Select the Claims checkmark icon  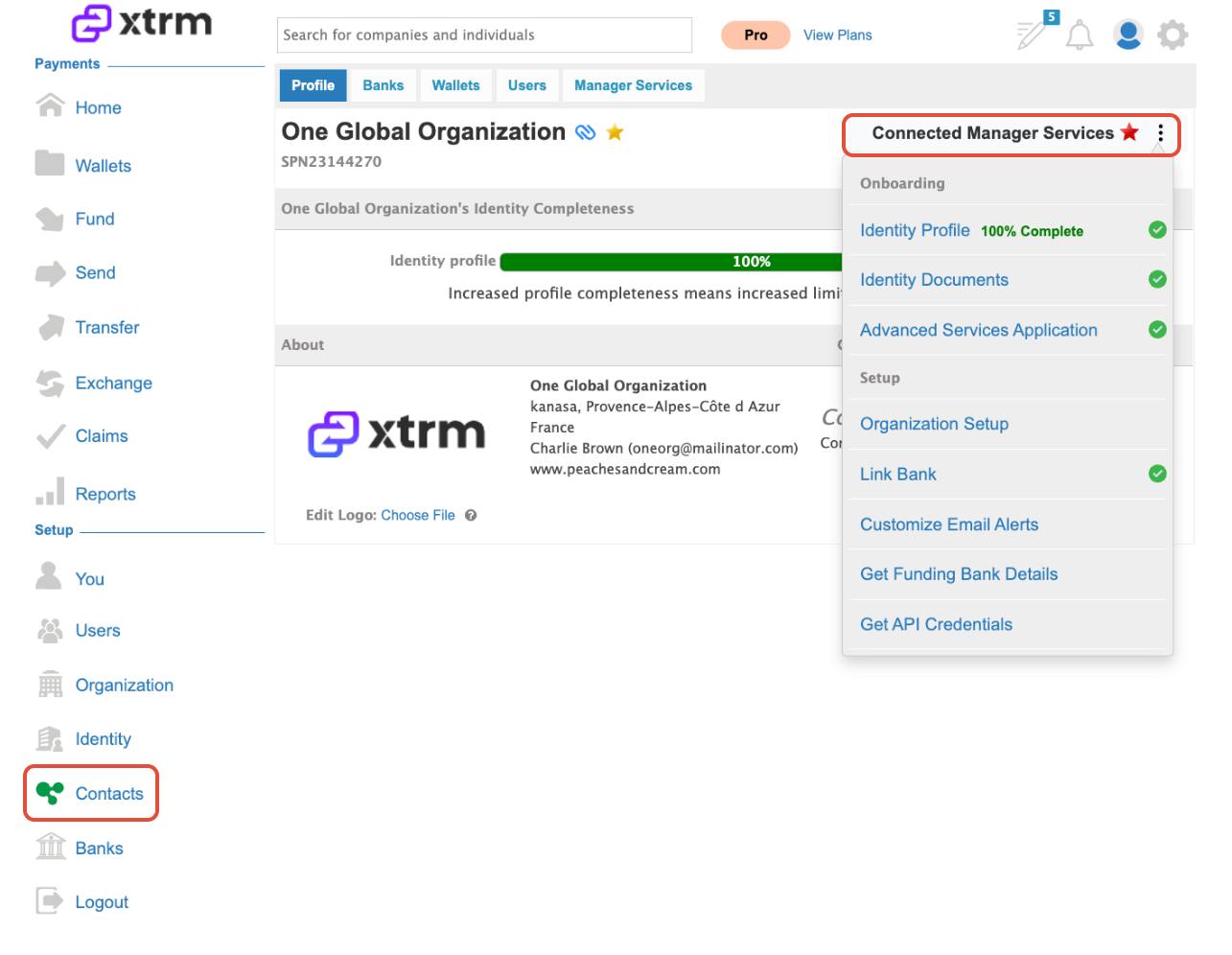coord(50,436)
